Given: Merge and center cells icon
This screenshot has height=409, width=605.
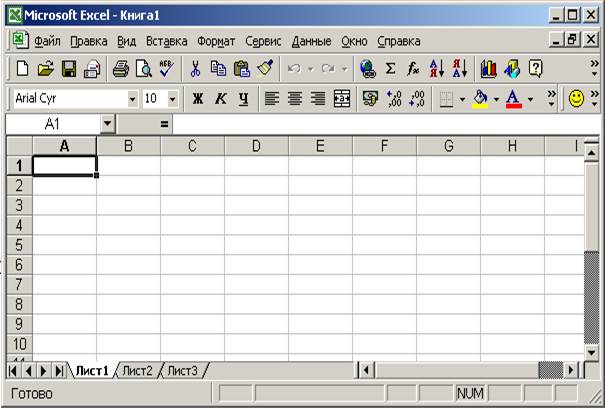Looking at the screenshot, I should pyautogui.click(x=342, y=99).
